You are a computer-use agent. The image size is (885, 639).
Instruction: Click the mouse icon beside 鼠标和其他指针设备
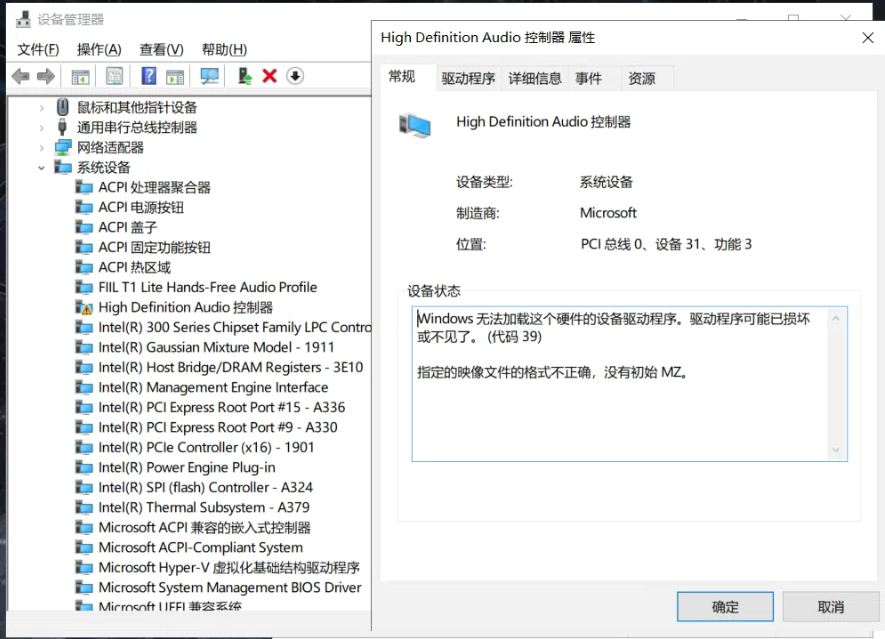point(63,107)
